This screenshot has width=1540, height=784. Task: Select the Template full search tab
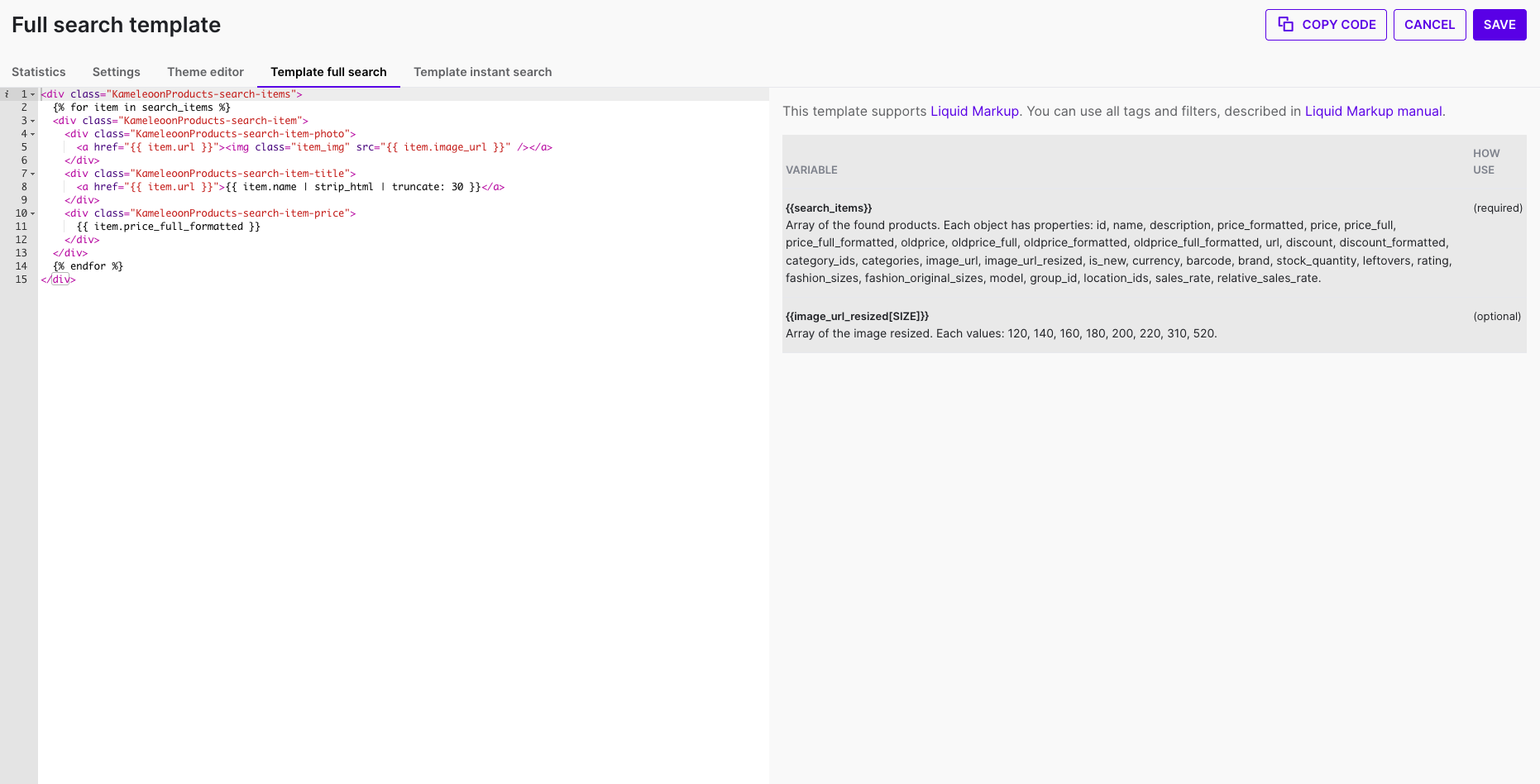pos(328,72)
